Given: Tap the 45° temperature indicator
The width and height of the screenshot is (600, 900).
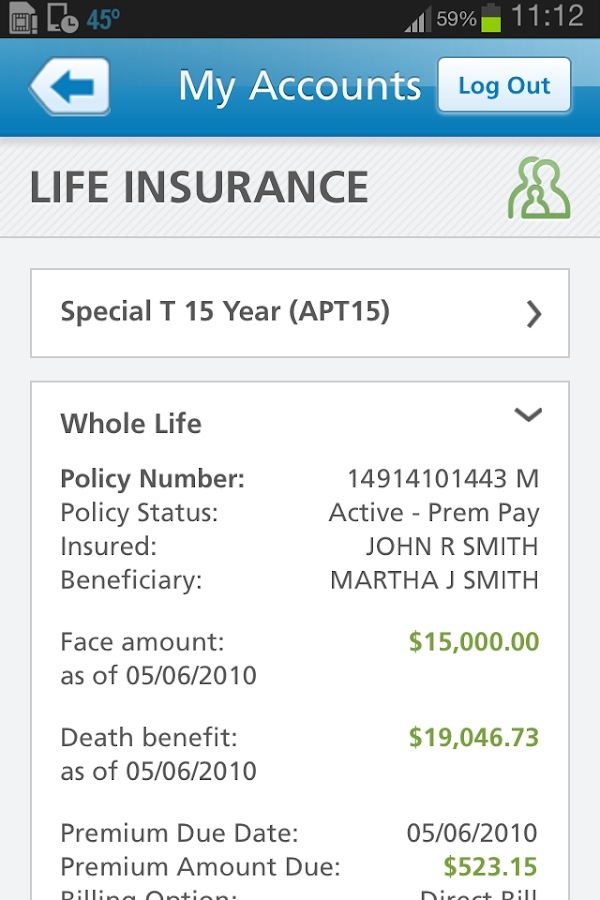Looking at the screenshot, I should pos(103,19).
